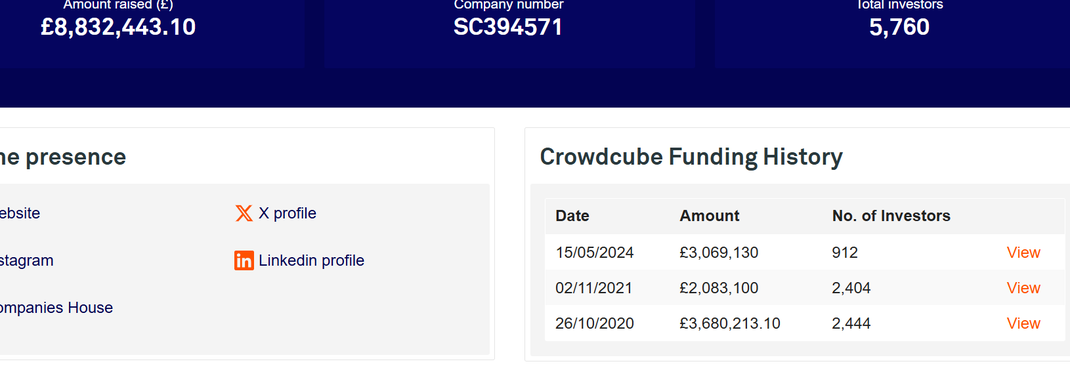Select the company number SC394571

[x=508, y=27]
